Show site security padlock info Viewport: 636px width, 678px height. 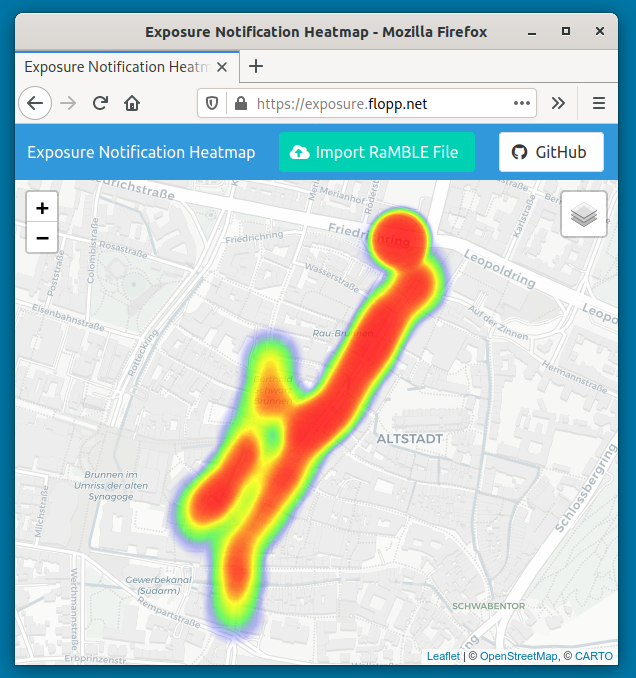241,103
